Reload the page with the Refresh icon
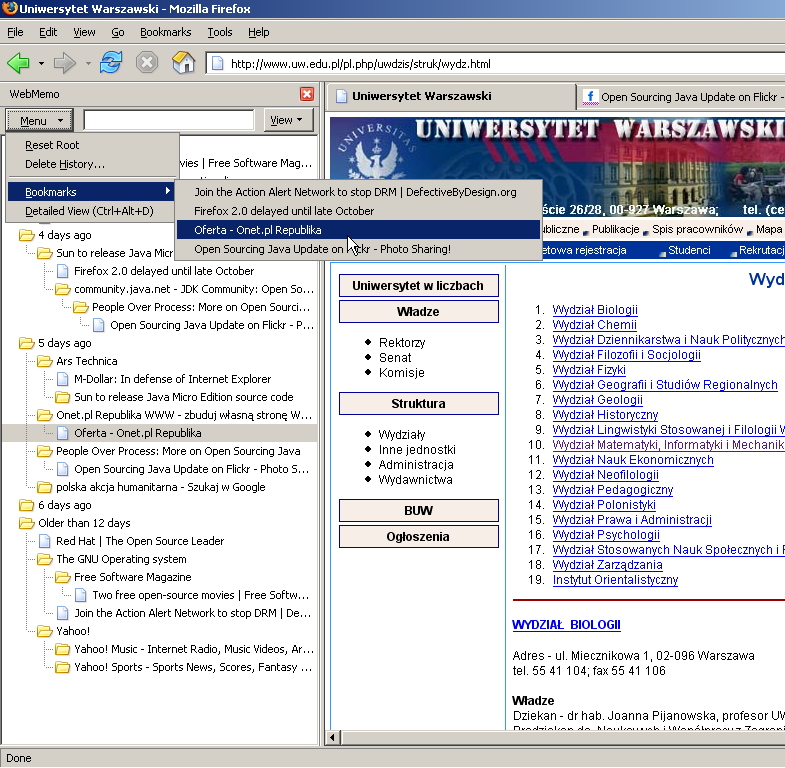The height and width of the screenshot is (768, 785). point(111,63)
